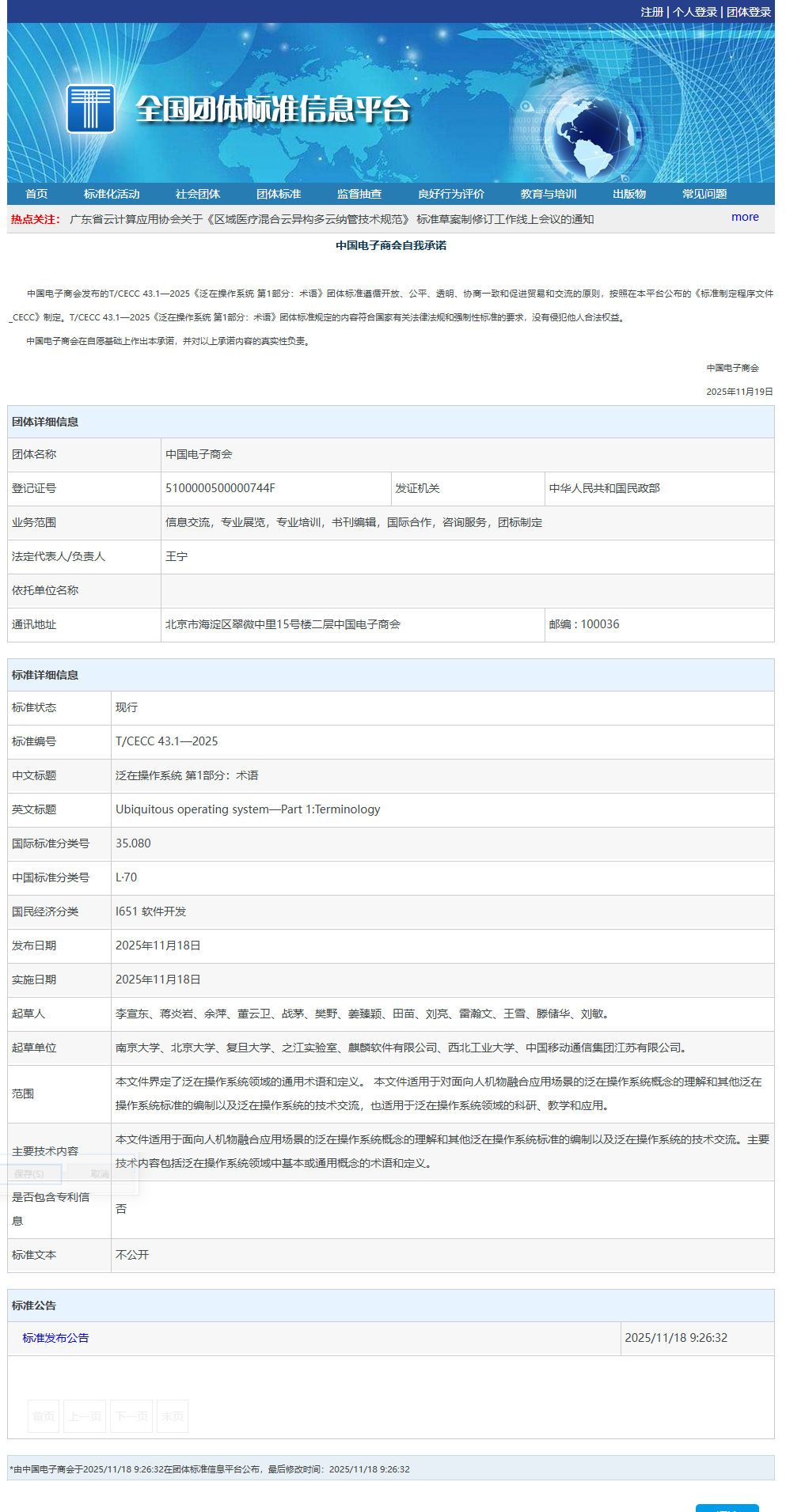This screenshot has width=786, height=1512.
Task: Click the legal representative name 王宁
Action: pos(177,556)
